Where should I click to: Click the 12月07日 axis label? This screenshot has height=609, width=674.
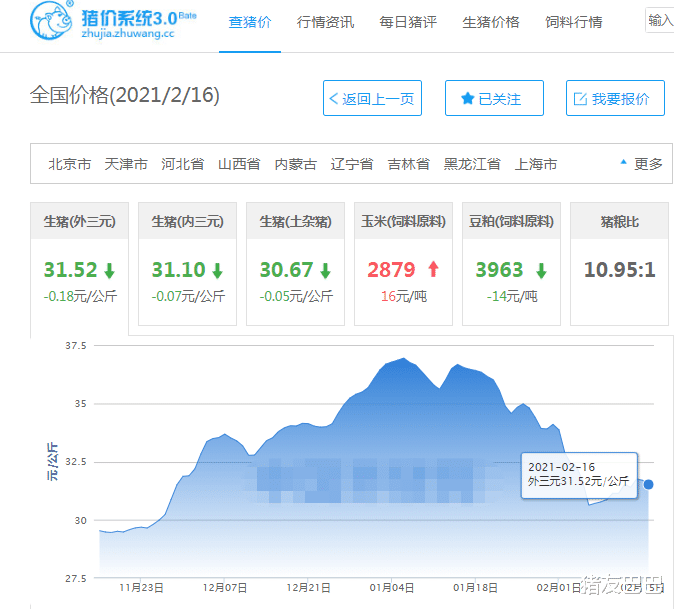click(225, 588)
